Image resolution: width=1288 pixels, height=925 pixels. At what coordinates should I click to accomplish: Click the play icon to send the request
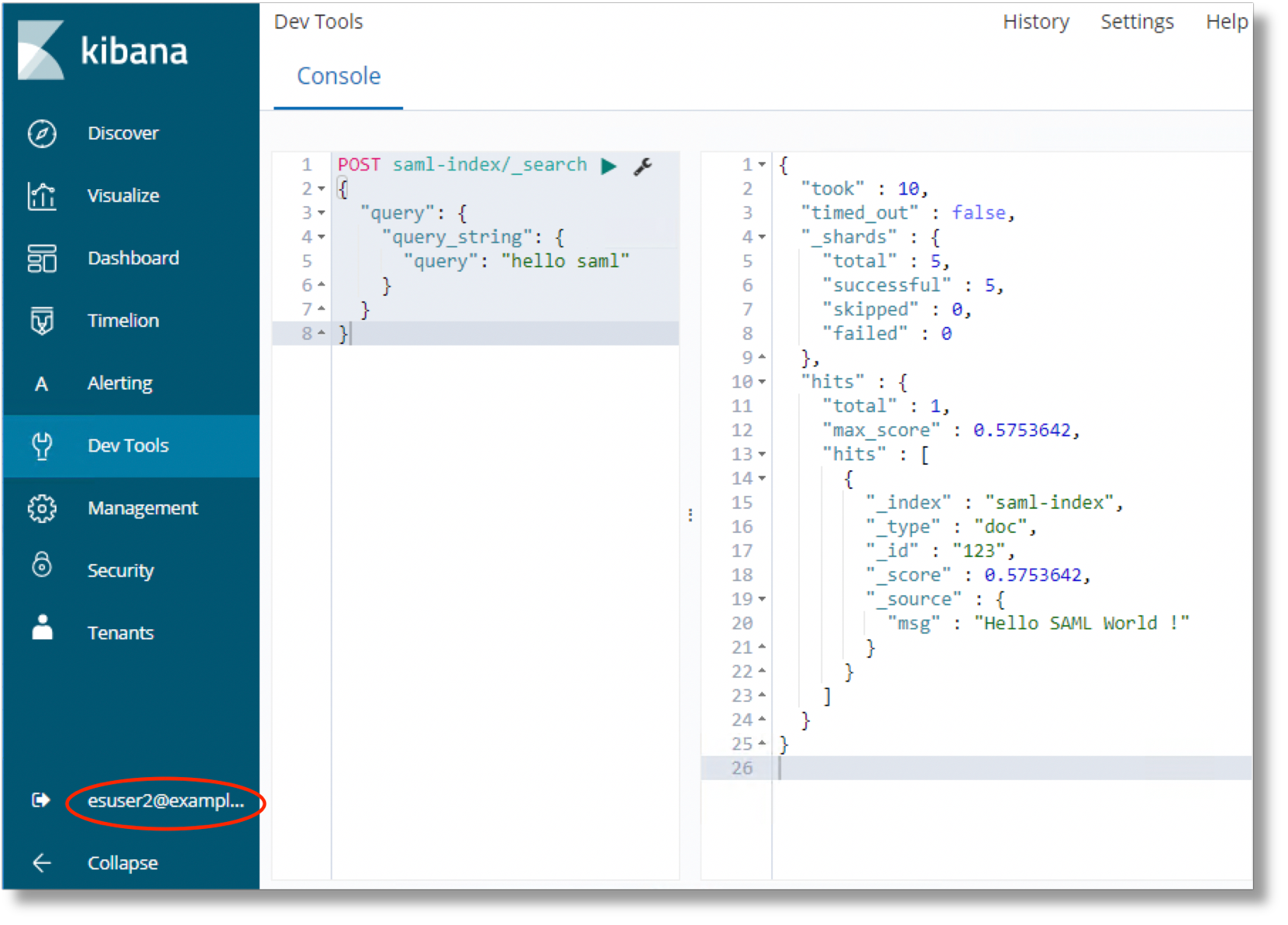[610, 165]
